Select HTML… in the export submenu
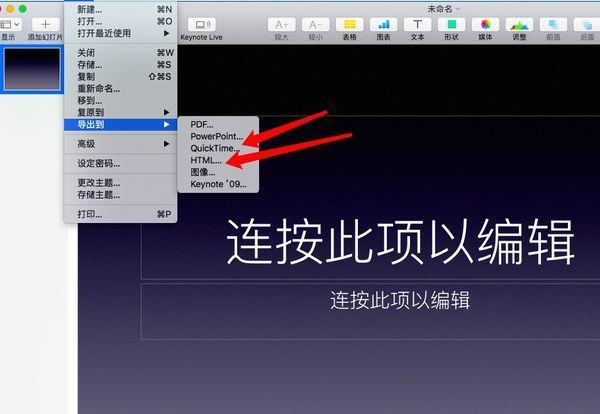Image resolution: width=600 pixels, height=414 pixels. [207, 160]
